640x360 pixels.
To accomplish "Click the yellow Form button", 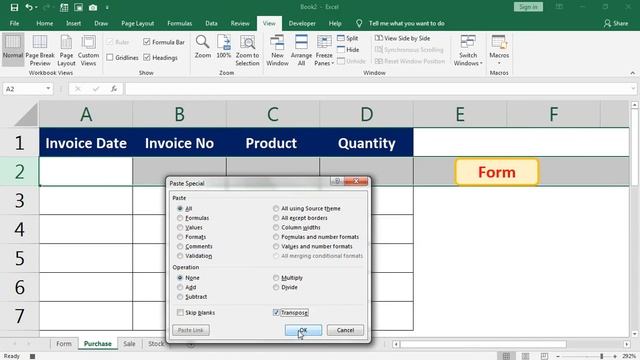I will point(497,172).
